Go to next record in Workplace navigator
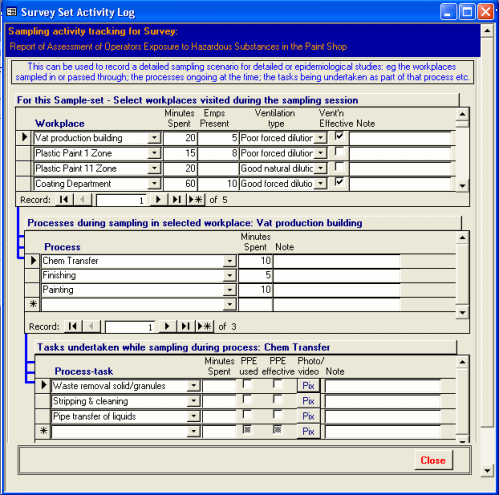This screenshot has width=499, height=495. click(158, 200)
